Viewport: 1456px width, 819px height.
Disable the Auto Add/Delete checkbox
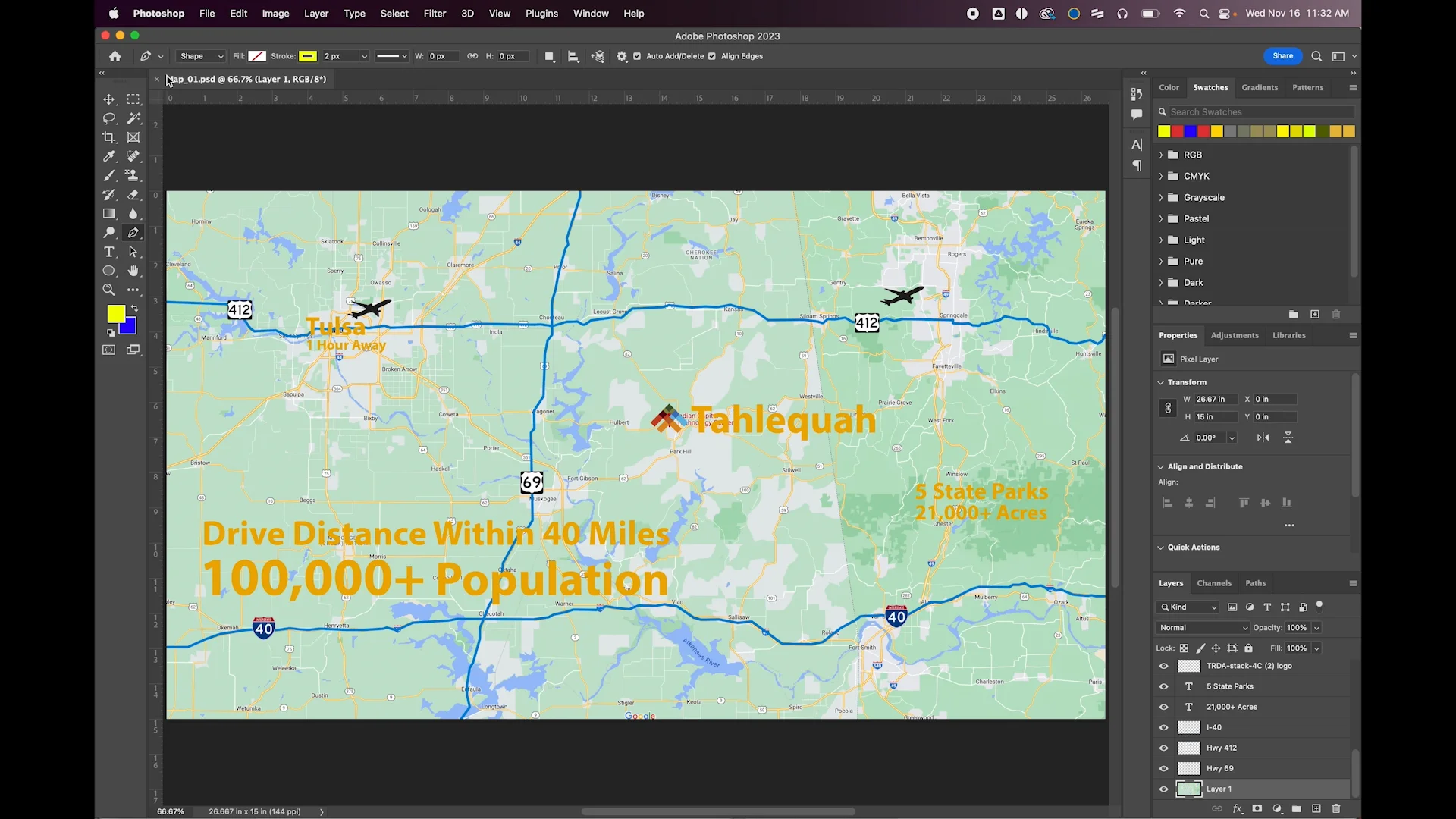(636, 56)
